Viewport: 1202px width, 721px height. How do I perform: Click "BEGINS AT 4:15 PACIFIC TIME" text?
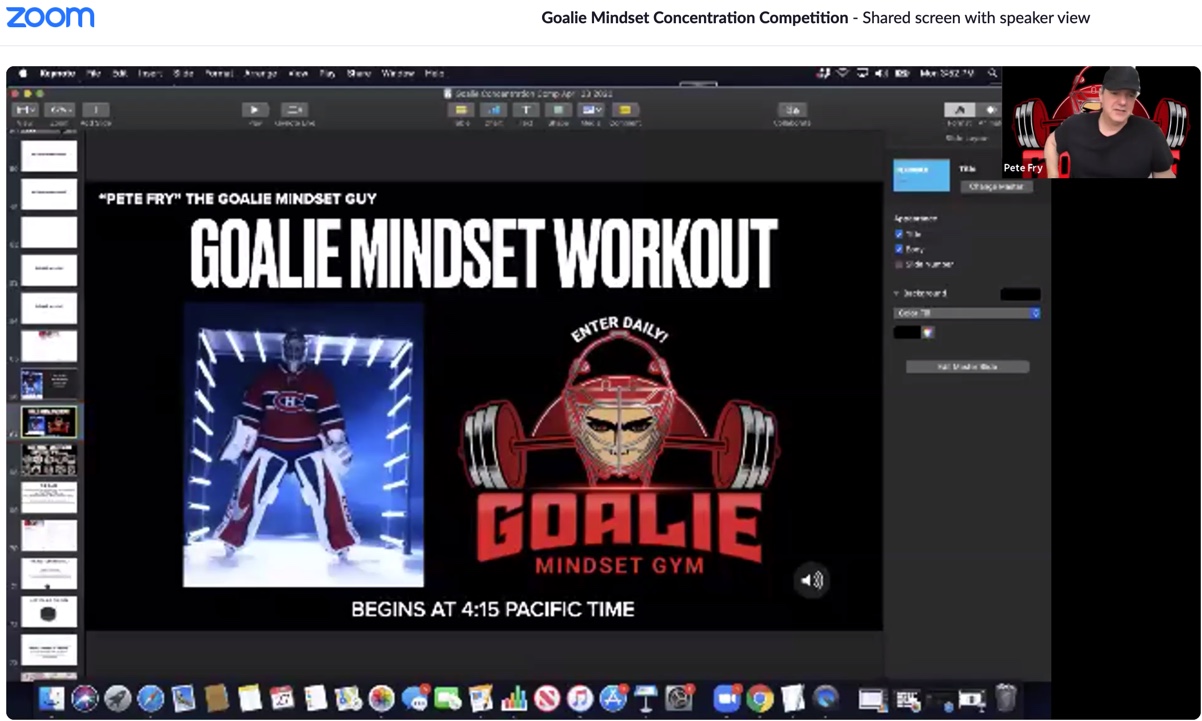(x=493, y=609)
